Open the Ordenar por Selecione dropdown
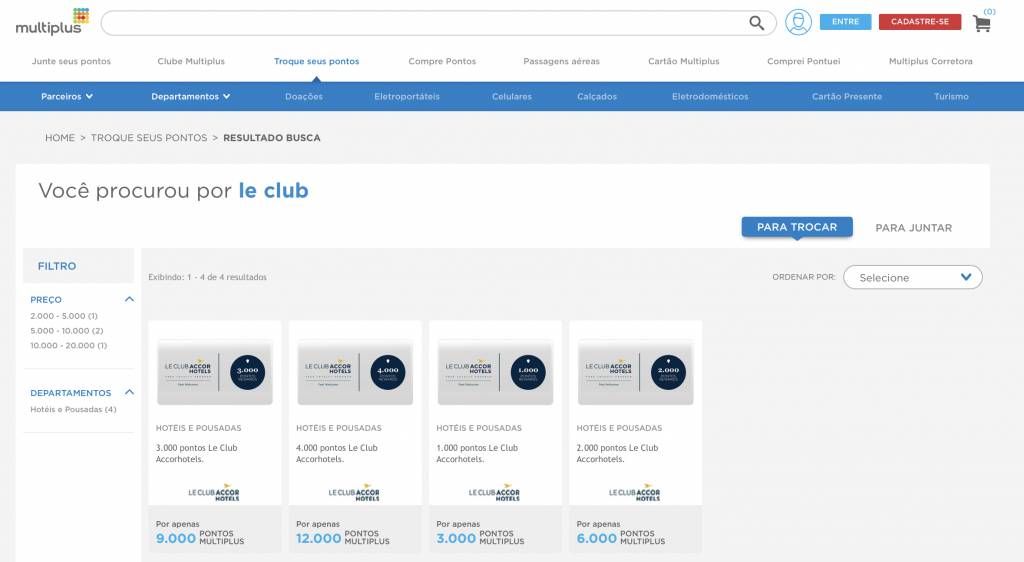1024x562 pixels. click(x=912, y=277)
